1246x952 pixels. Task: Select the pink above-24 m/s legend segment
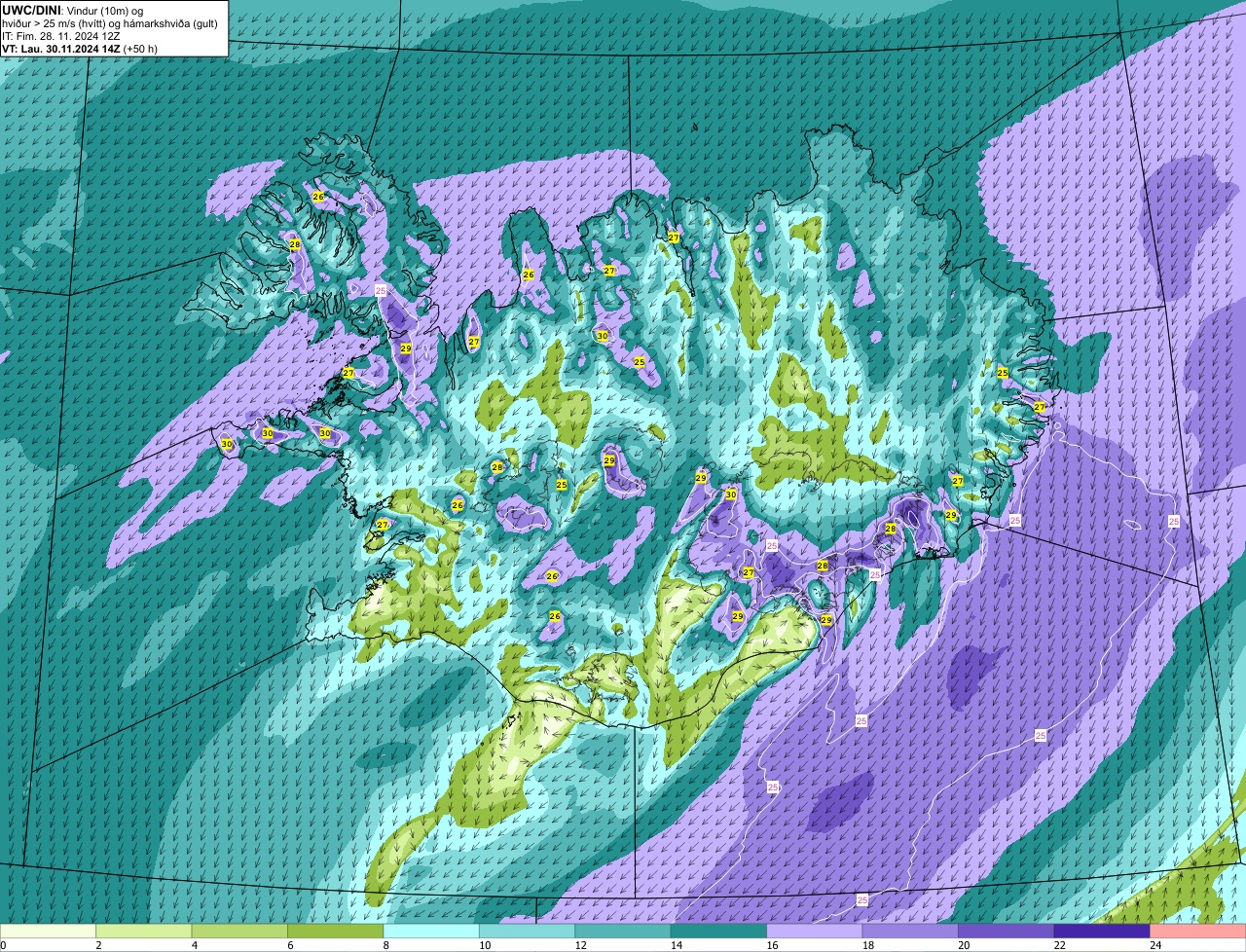[x=1198, y=931]
